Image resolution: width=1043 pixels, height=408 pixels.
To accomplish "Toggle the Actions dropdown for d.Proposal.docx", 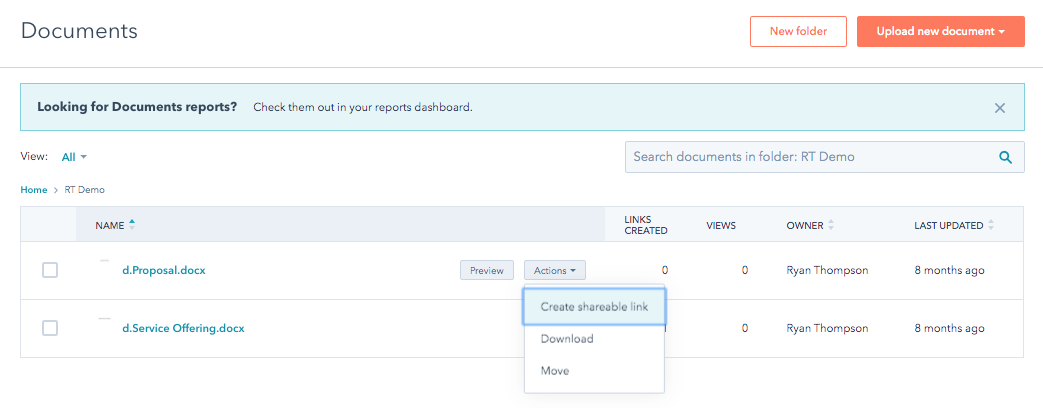I will coord(555,270).
